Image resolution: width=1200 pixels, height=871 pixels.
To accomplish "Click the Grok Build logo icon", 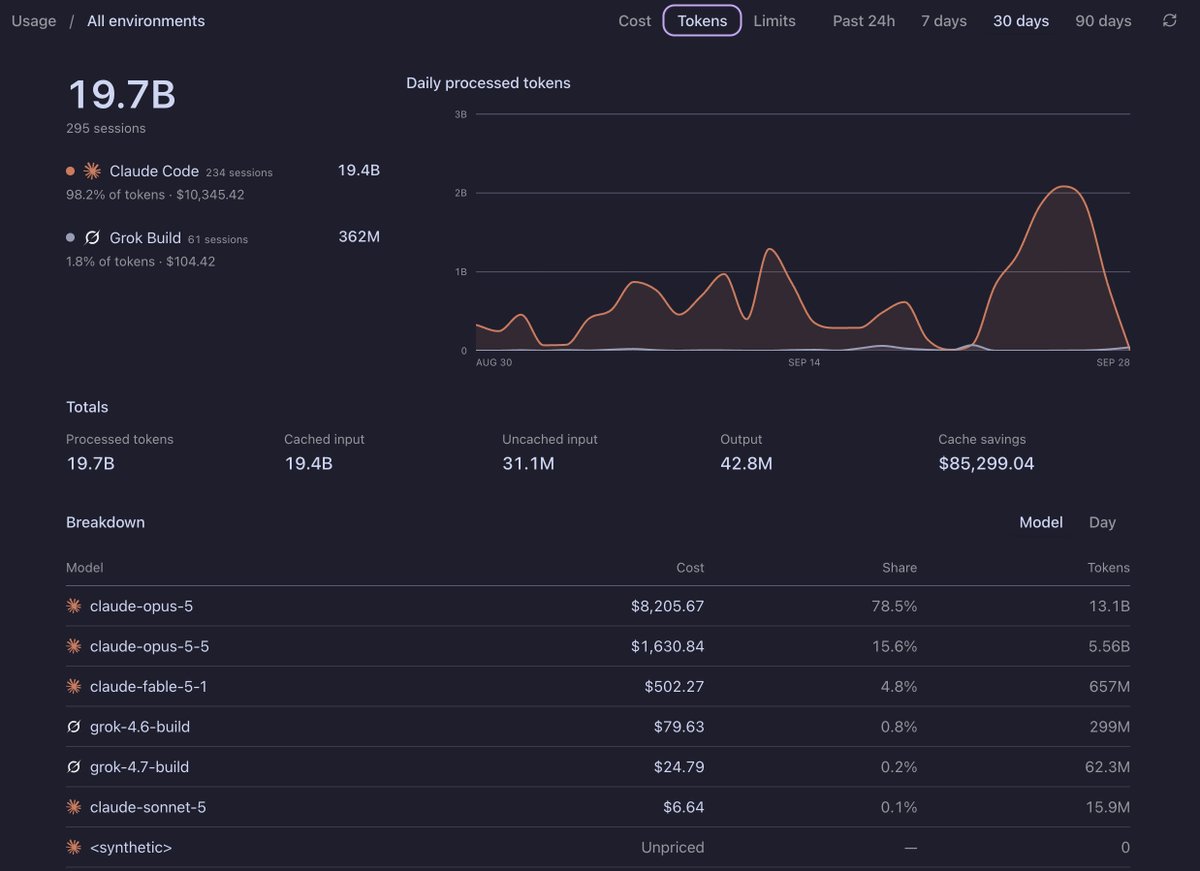I will tap(92, 238).
